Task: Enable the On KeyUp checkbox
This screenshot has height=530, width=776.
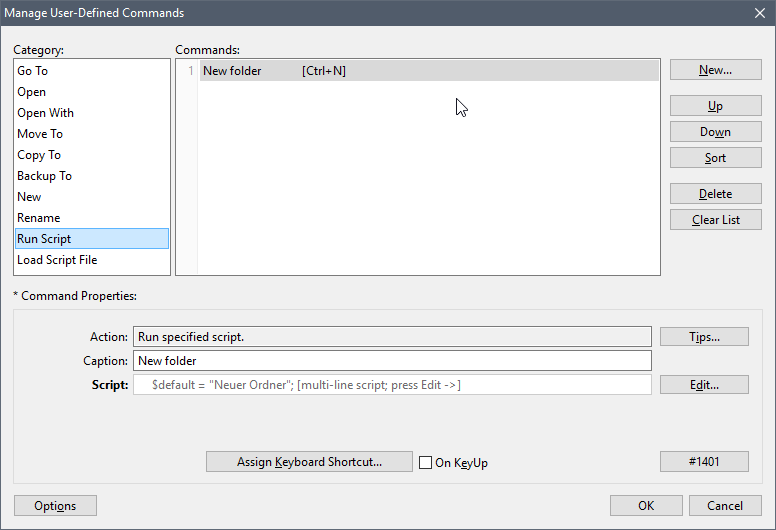Action: click(x=426, y=463)
